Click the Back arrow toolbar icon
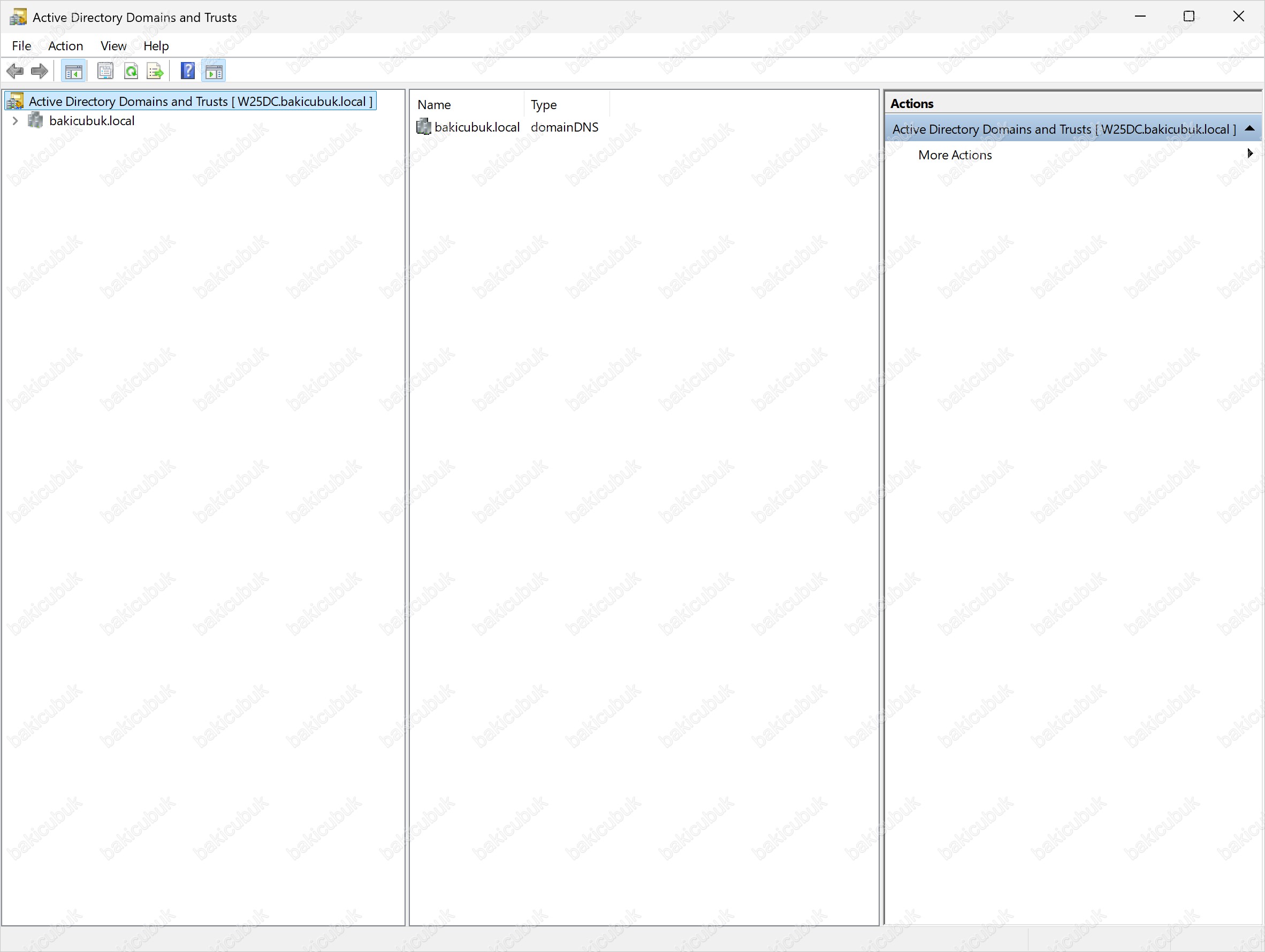1265x952 pixels. tap(15, 72)
